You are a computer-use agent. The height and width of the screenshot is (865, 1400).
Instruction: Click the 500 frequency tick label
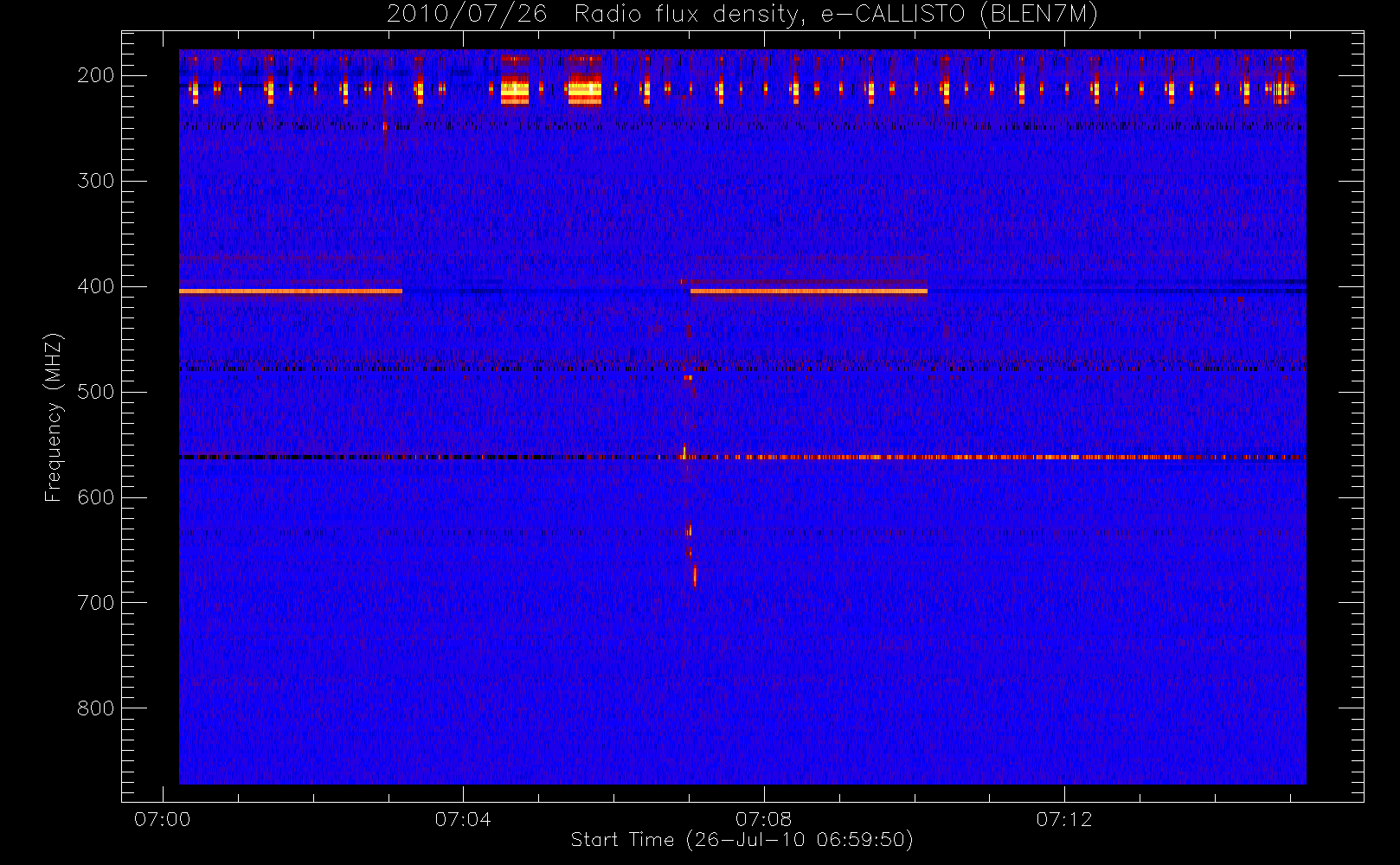(96, 392)
